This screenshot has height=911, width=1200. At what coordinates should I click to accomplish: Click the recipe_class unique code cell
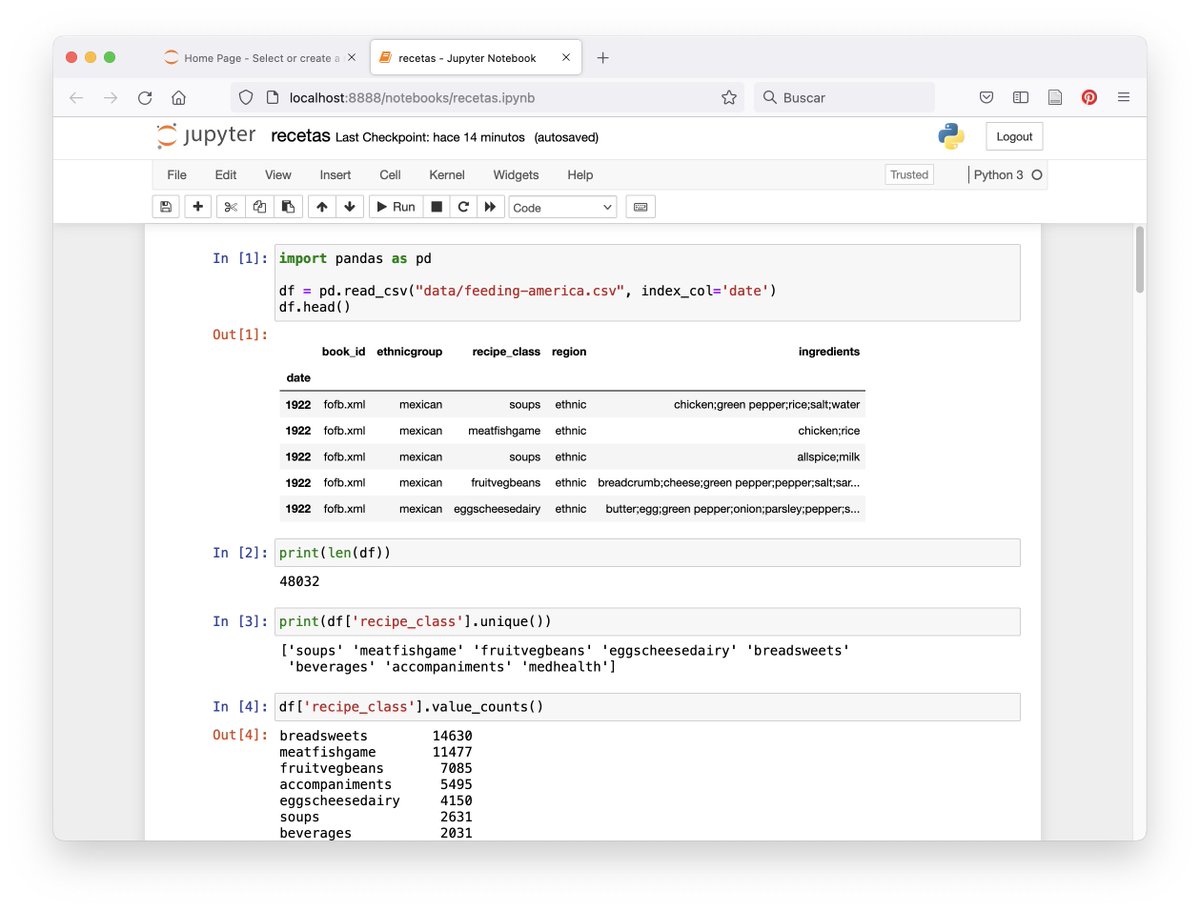click(x=647, y=621)
